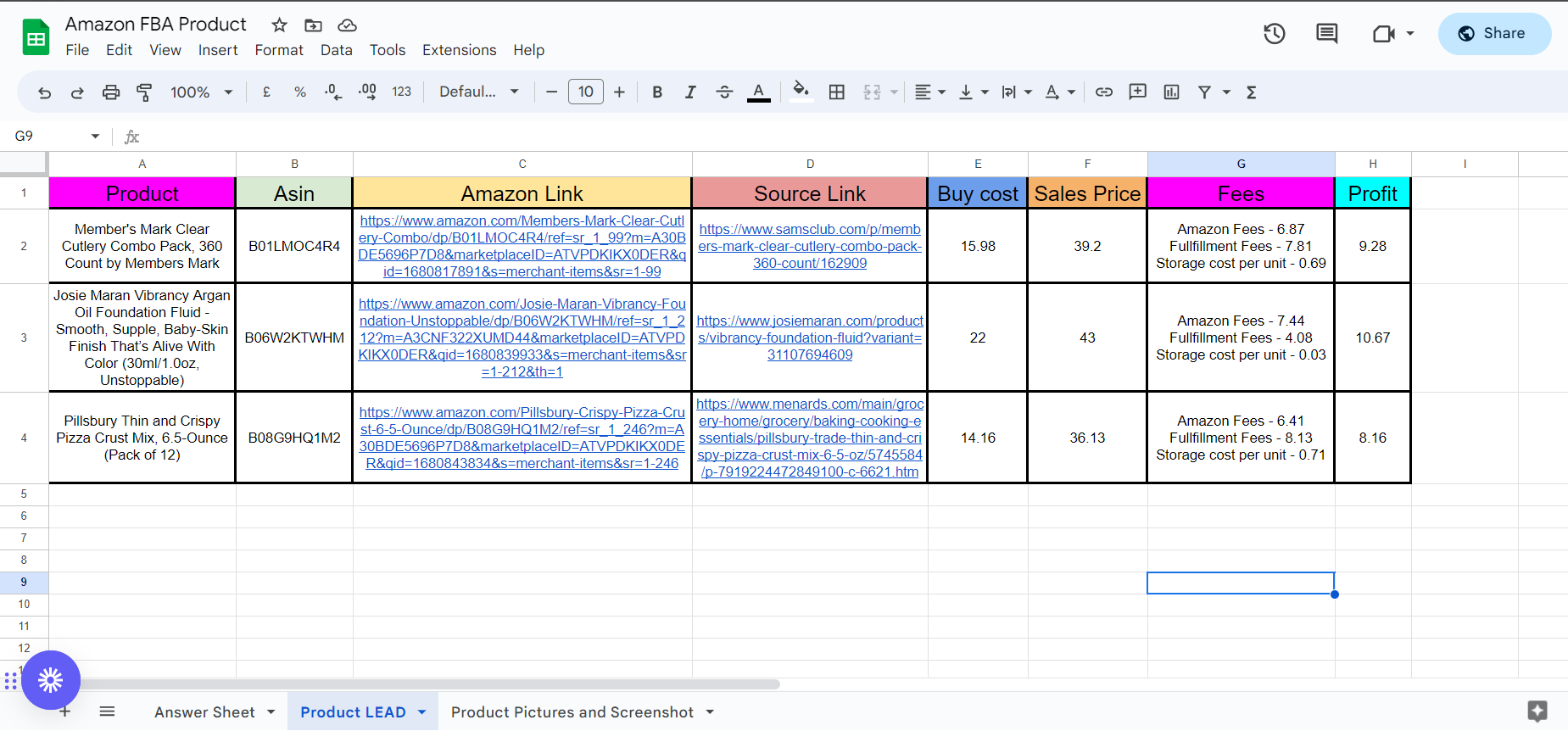Open the Google Sheets home icon
This screenshot has height=731, width=1568.
point(36,37)
